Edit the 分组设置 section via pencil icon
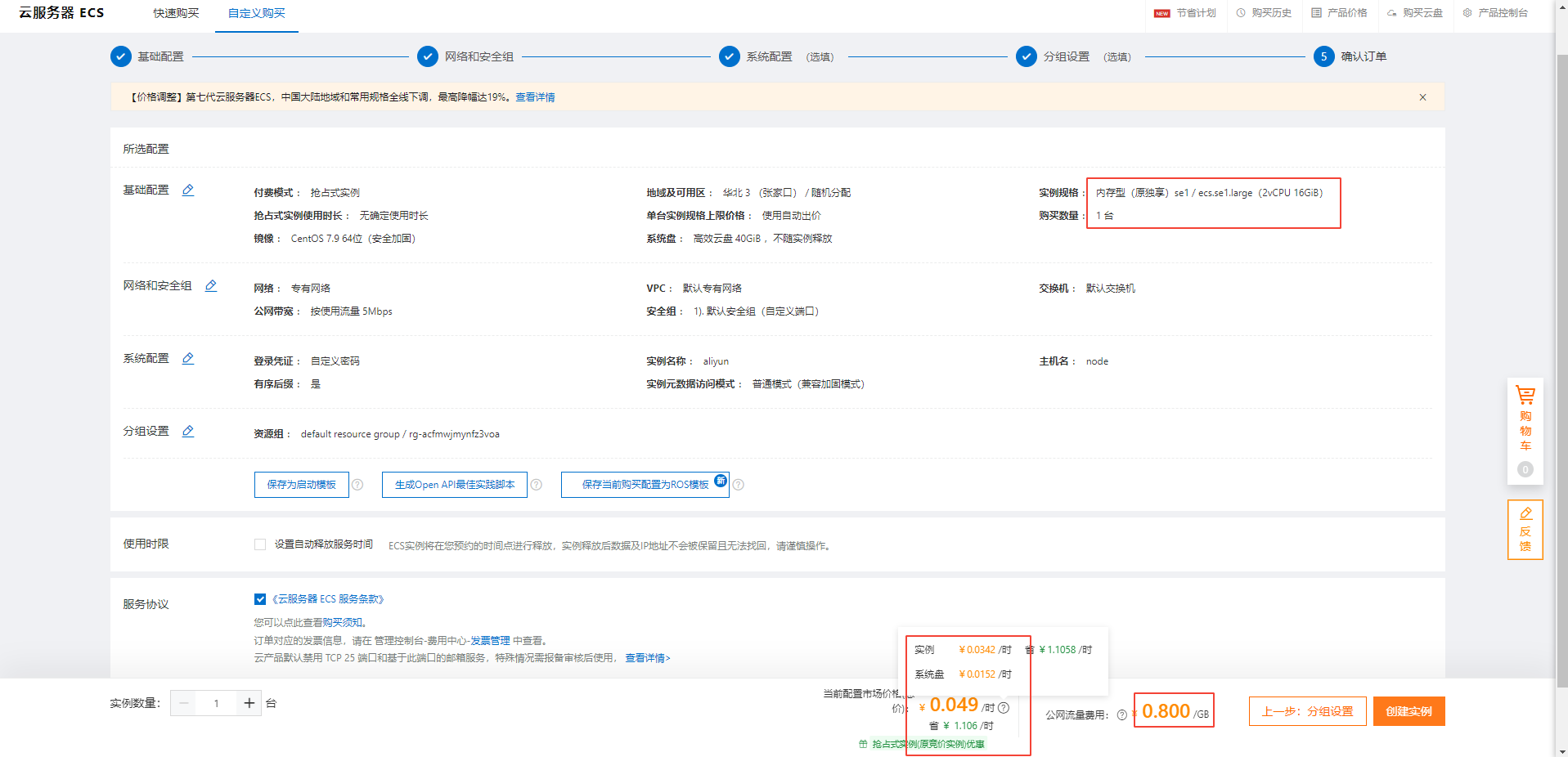 [188, 431]
